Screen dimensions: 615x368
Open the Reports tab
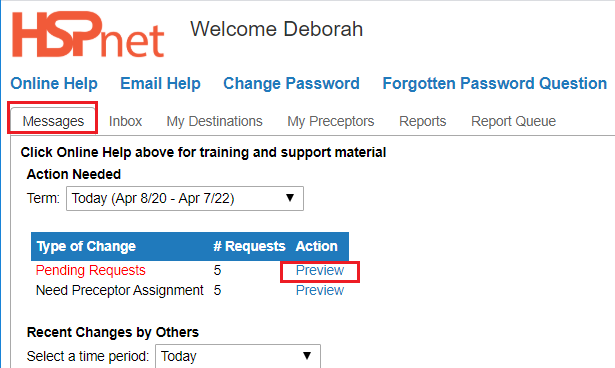point(422,121)
